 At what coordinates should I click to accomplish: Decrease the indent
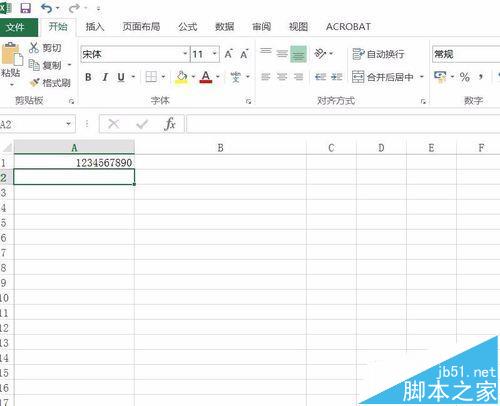pos(320,77)
